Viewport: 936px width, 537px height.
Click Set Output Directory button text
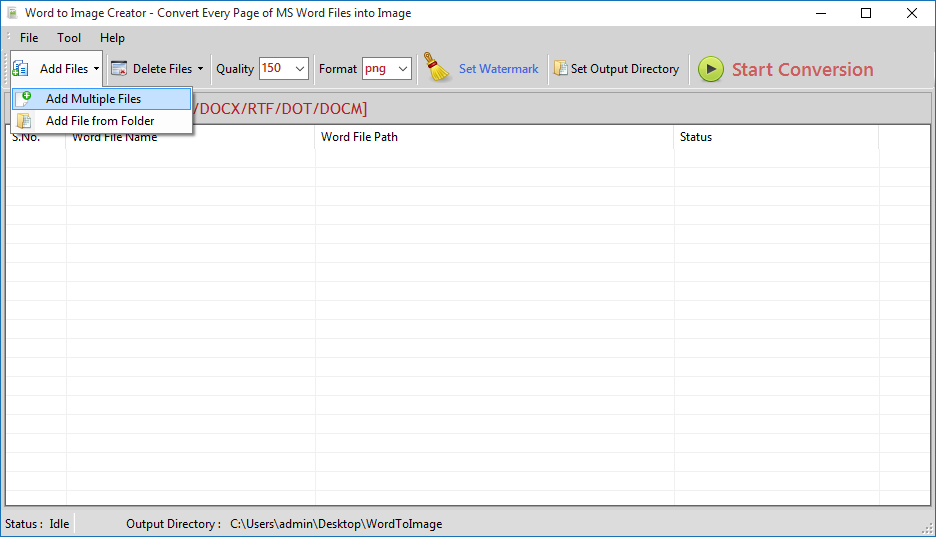[624, 69]
